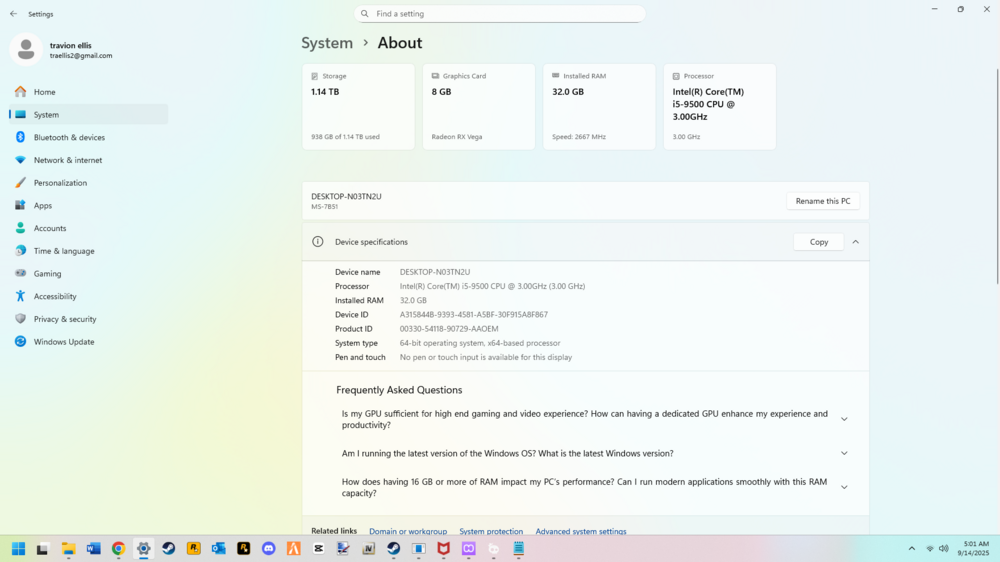Launch File Explorer from the taskbar
The width and height of the screenshot is (1000, 562).
(68, 549)
